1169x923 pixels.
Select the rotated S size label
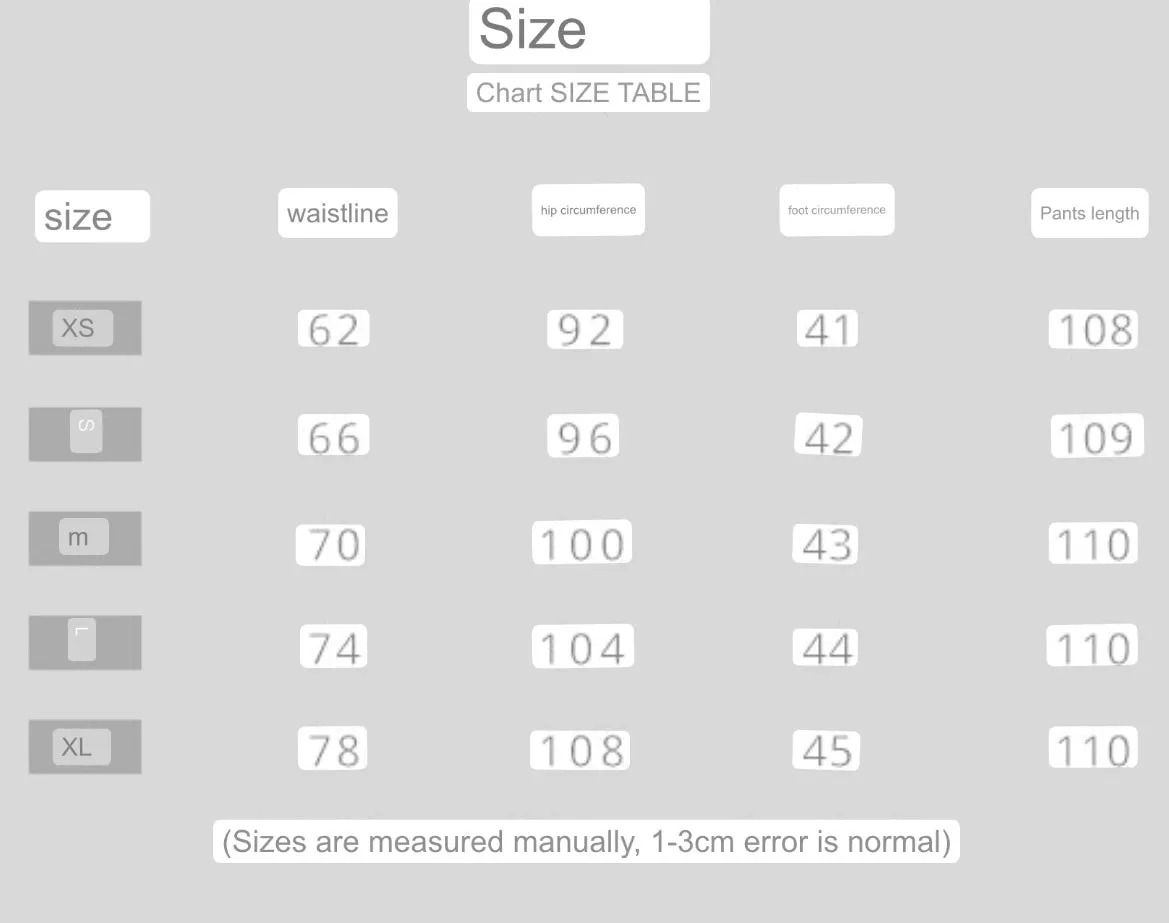(x=86, y=430)
